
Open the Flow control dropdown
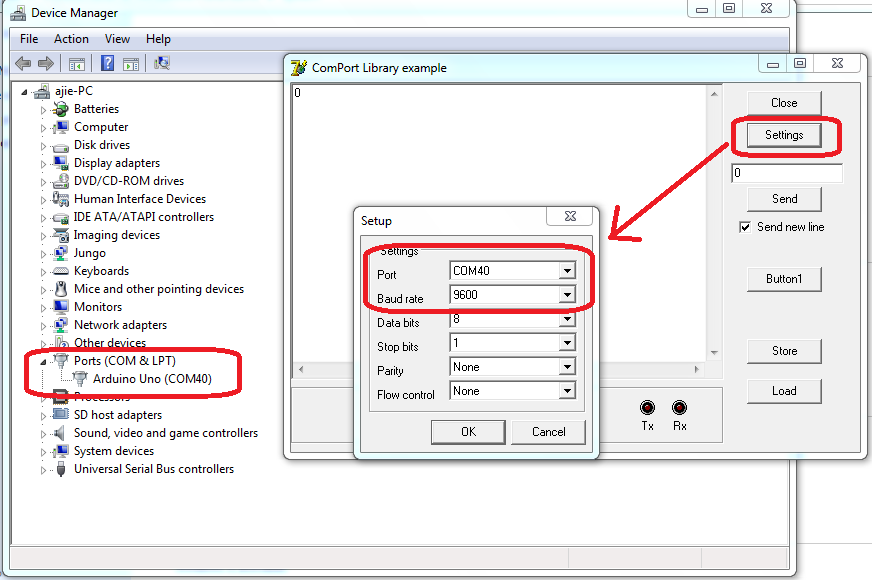coord(567,391)
